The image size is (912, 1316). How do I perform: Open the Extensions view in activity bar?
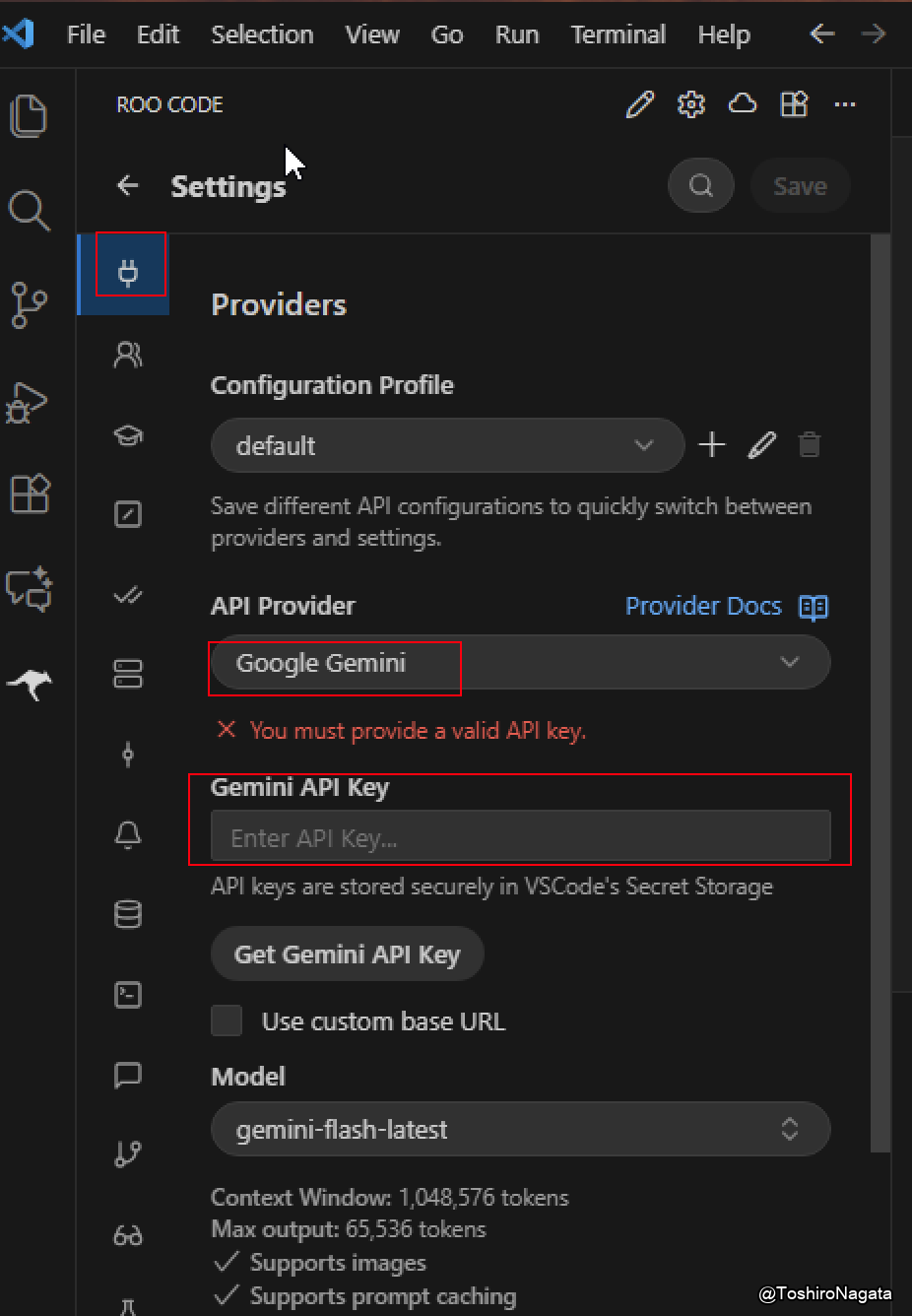pos(30,493)
